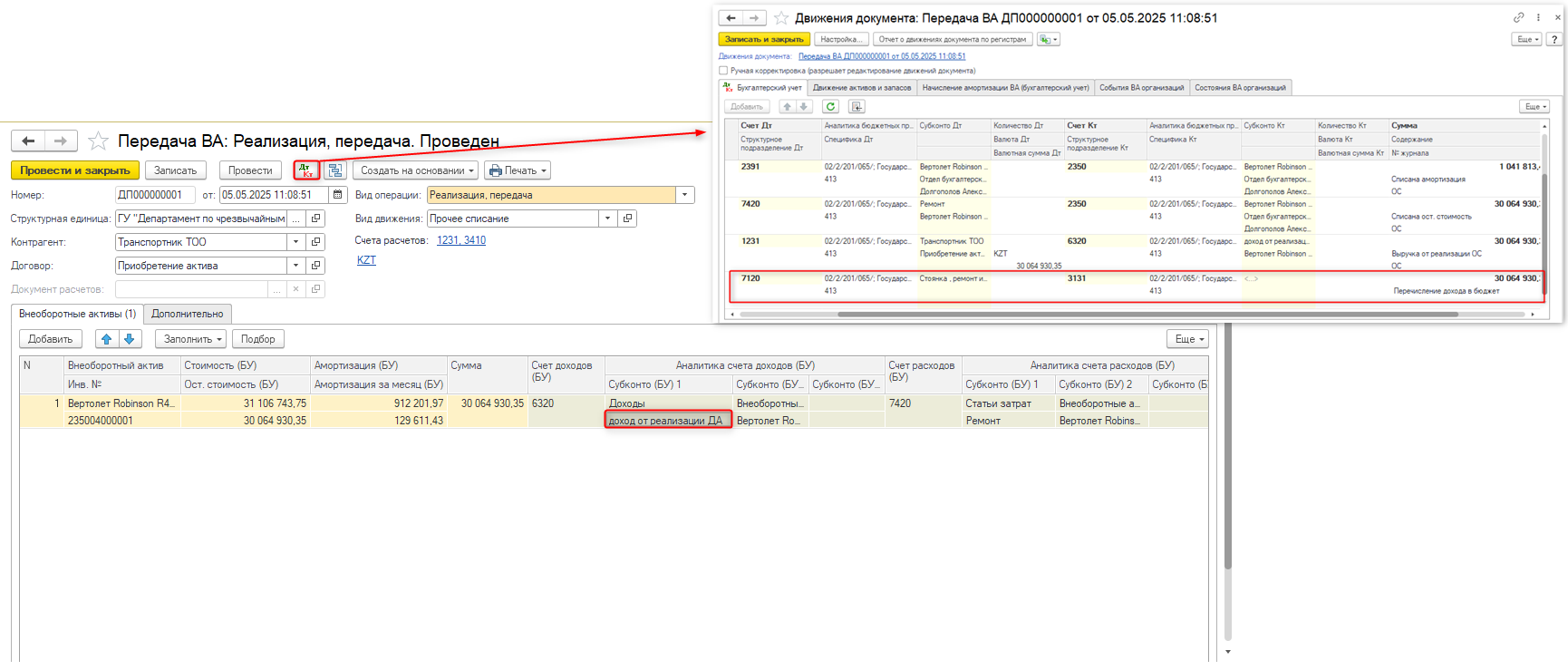The height and width of the screenshot is (670, 1568).
Task: Click help question mark in Движения документа
Action: tap(1554, 39)
